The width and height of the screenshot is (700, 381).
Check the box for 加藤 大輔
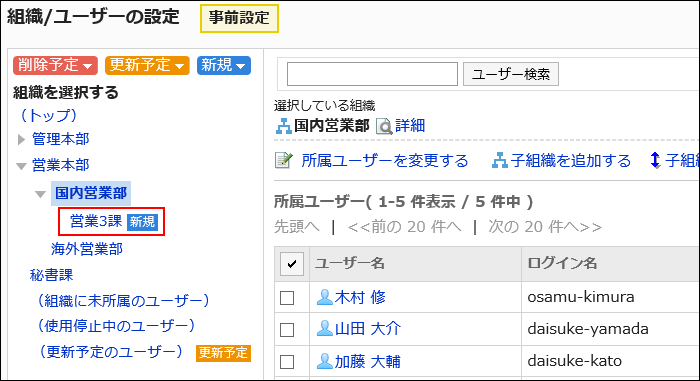(x=287, y=361)
